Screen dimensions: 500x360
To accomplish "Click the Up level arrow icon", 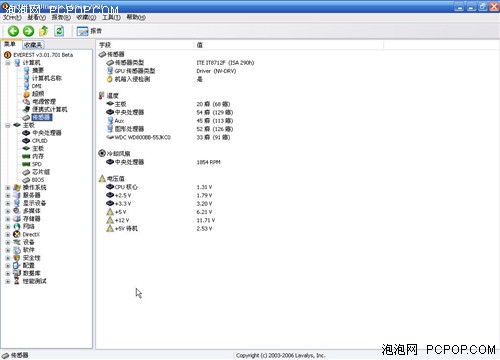I will [44, 31].
